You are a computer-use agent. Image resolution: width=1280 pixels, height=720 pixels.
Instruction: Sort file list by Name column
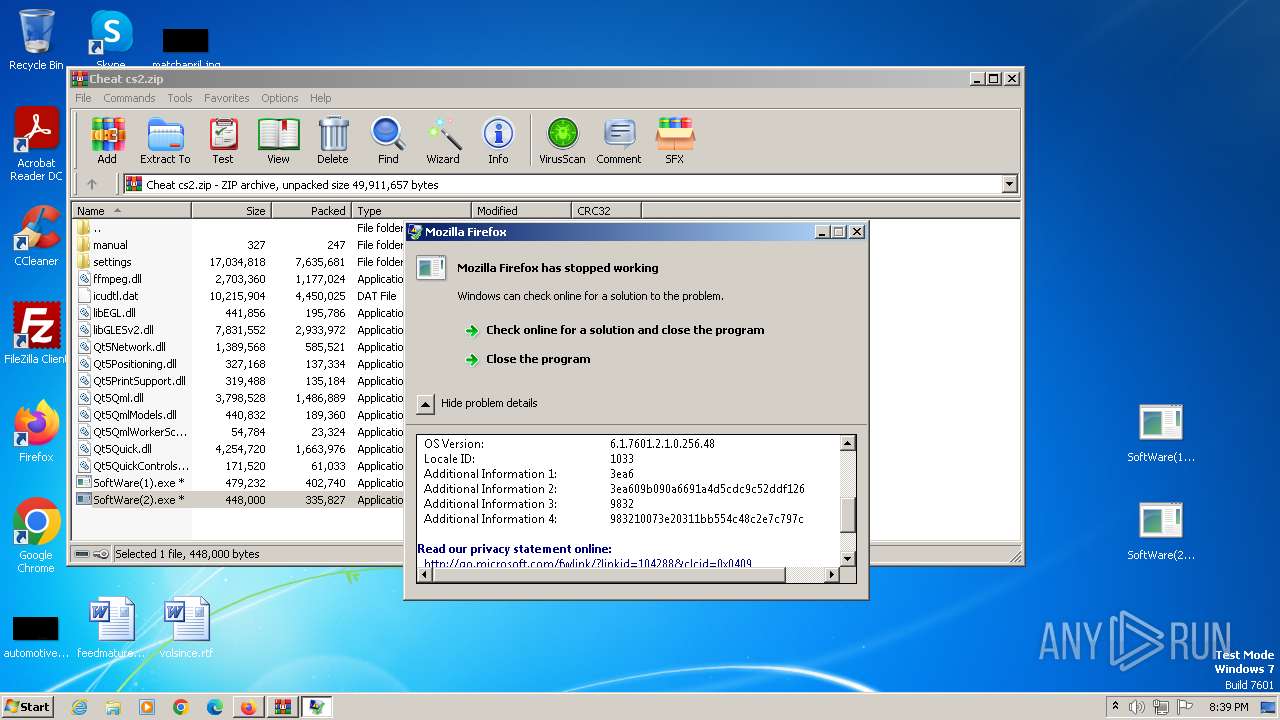click(131, 211)
